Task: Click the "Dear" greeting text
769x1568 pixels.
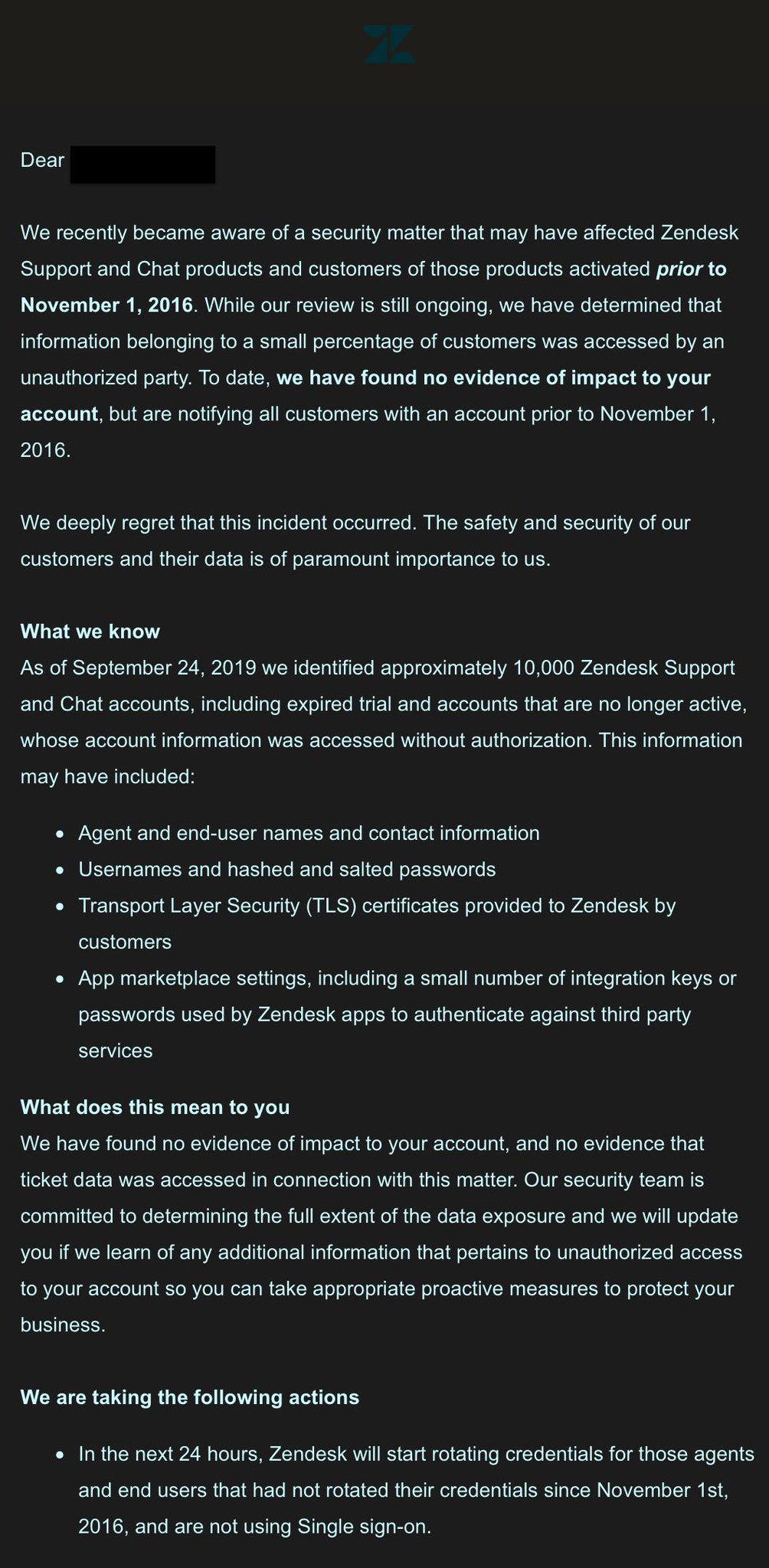Action: 42,160
